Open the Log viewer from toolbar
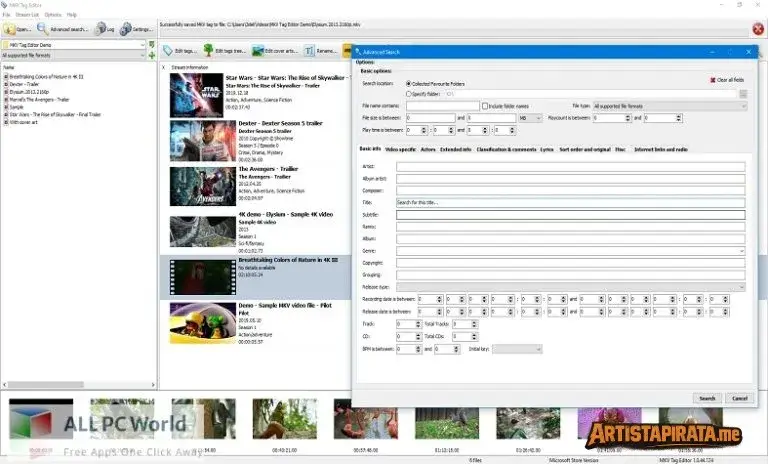Image resolution: width=768 pixels, height=464 pixels. 105,29
